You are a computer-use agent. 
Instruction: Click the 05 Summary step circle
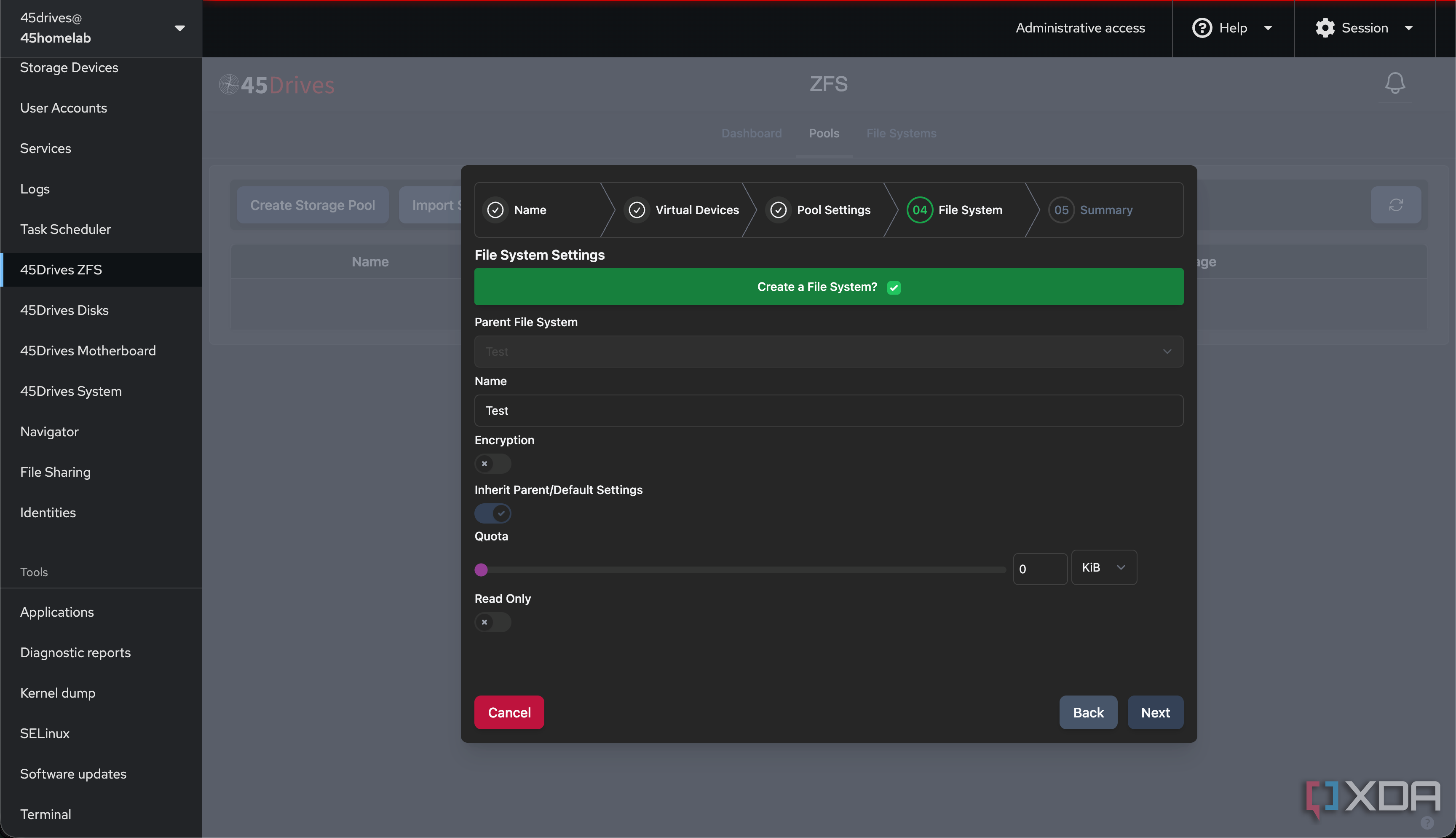pyautogui.click(x=1061, y=210)
